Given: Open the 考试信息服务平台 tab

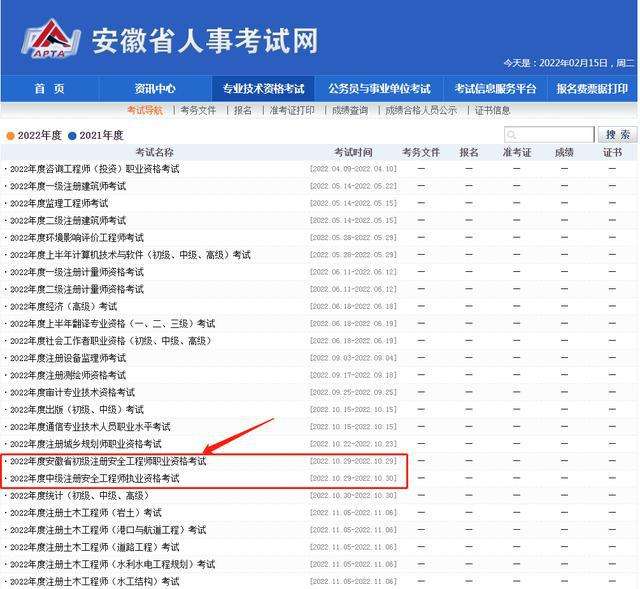Looking at the screenshot, I should (x=495, y=89).
